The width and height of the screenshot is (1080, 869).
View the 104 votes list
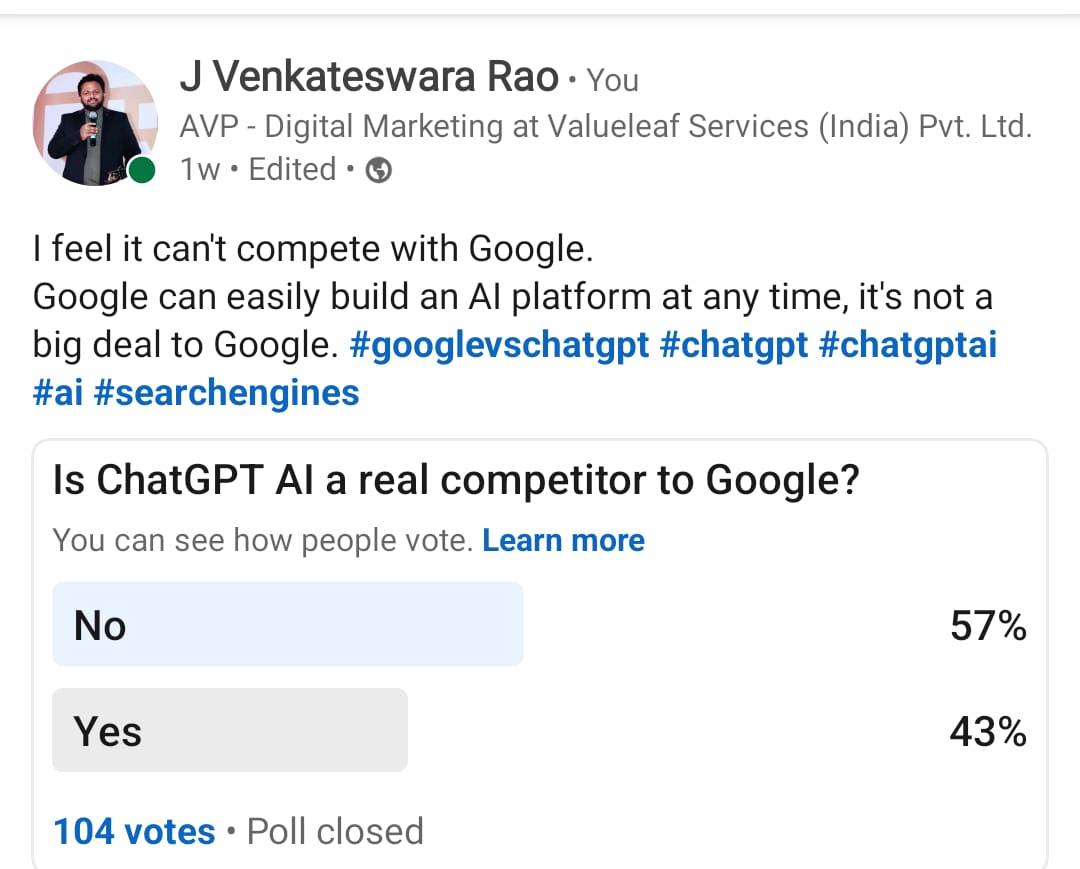(134, 831)
